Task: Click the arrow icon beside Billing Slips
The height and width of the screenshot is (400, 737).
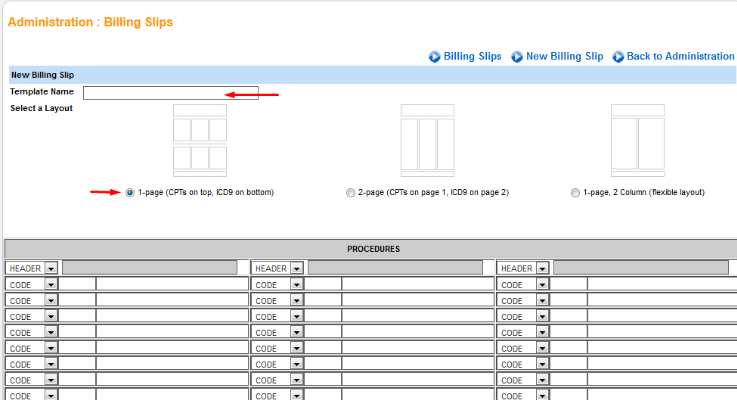Action: pos(435,57)
